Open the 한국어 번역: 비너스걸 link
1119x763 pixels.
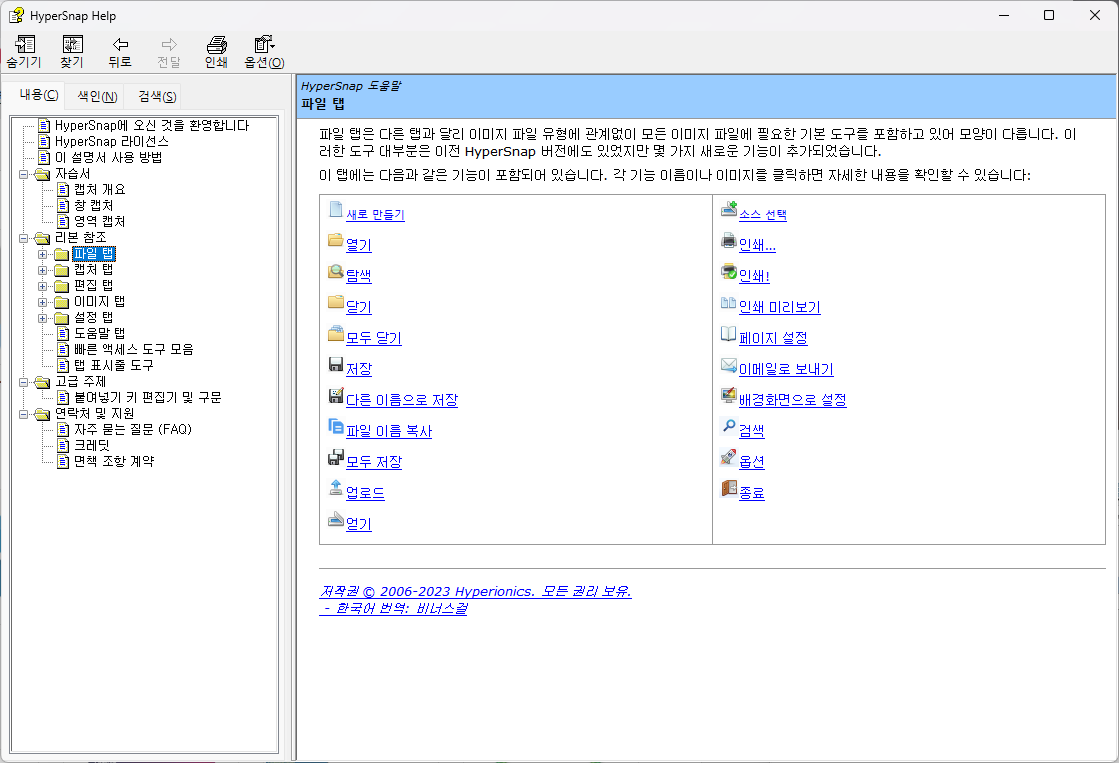tap(394, 608)
